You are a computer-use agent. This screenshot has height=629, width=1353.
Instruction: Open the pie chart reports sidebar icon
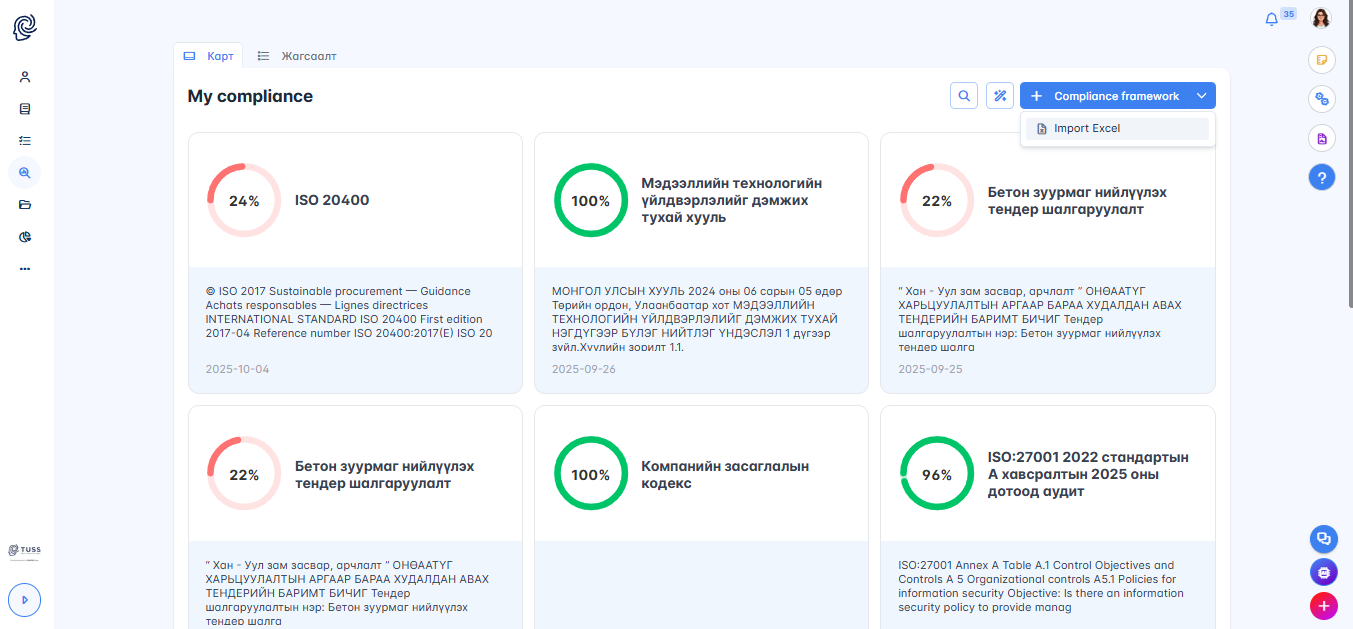25,237
